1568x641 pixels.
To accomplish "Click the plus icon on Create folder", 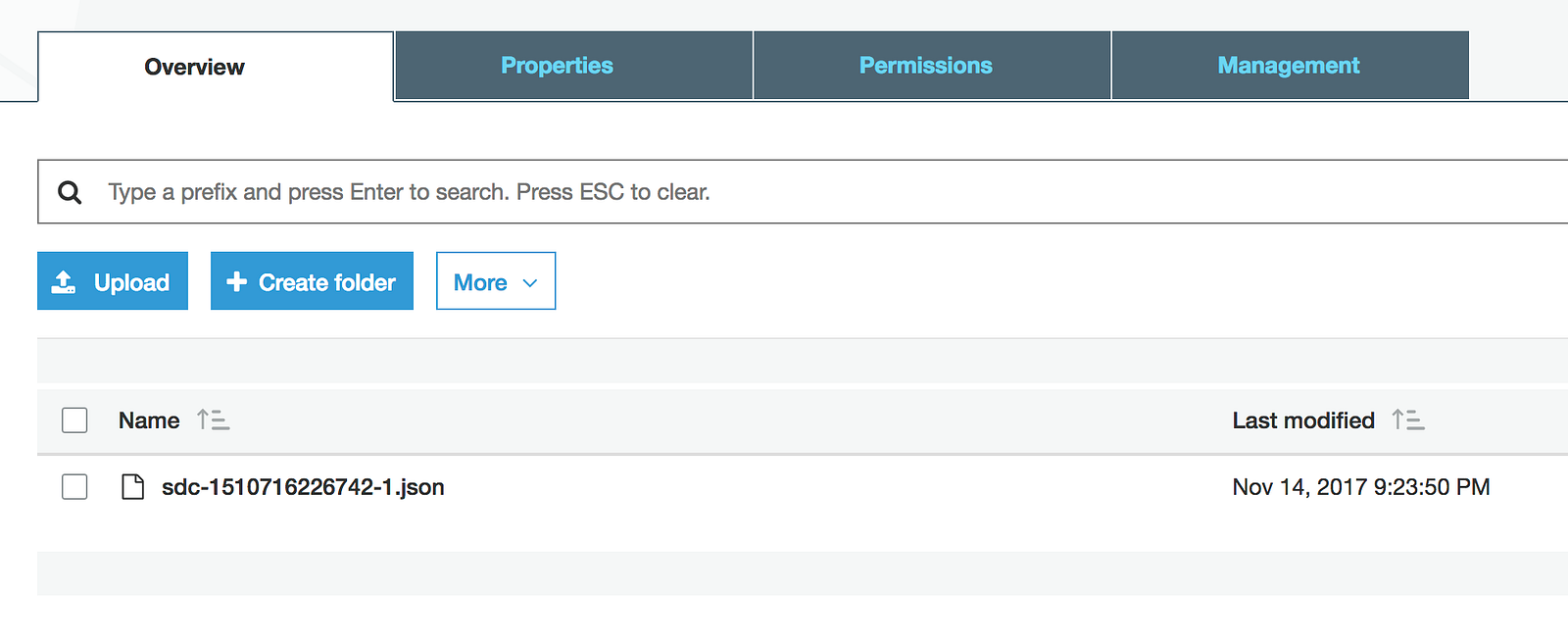I will point(236,282).
